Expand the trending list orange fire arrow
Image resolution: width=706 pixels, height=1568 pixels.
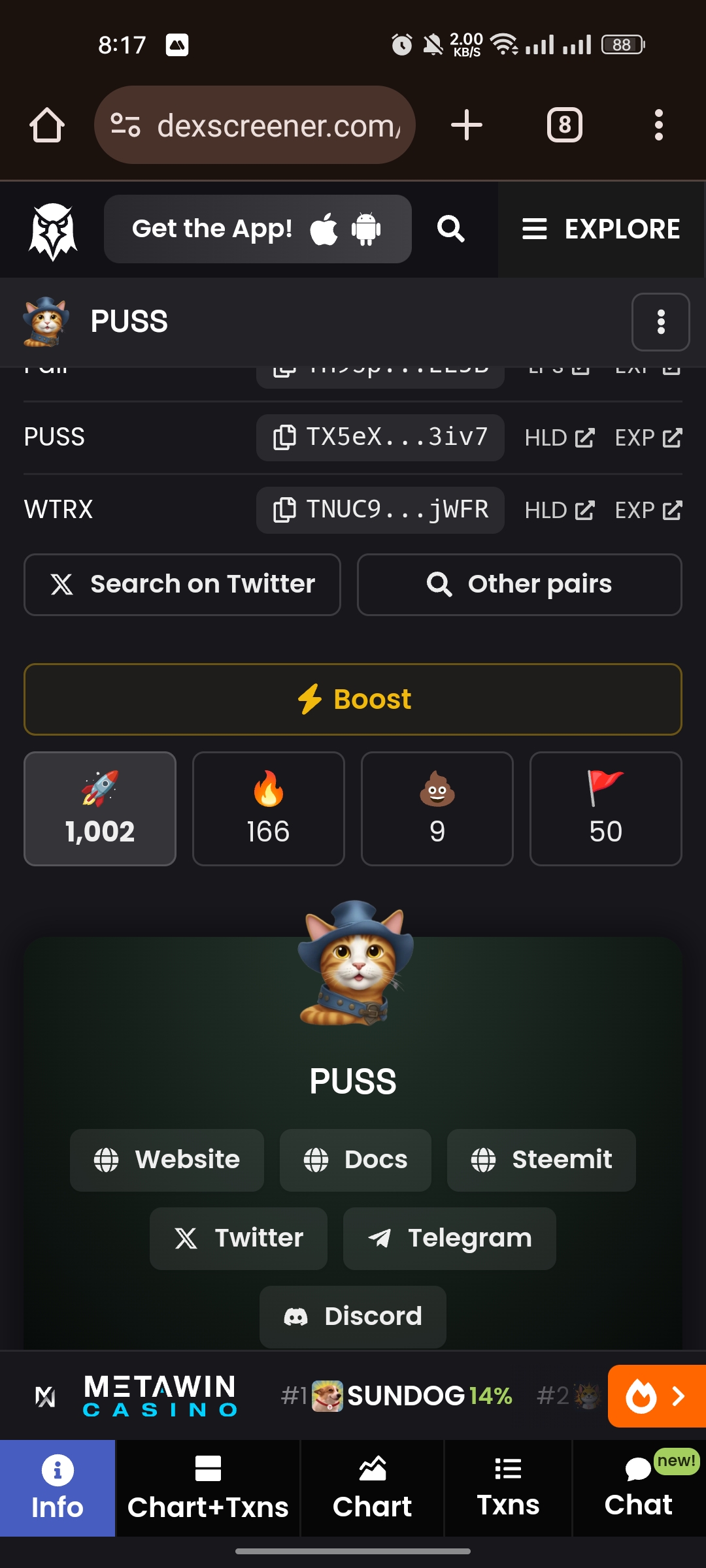pos(657,1396)
